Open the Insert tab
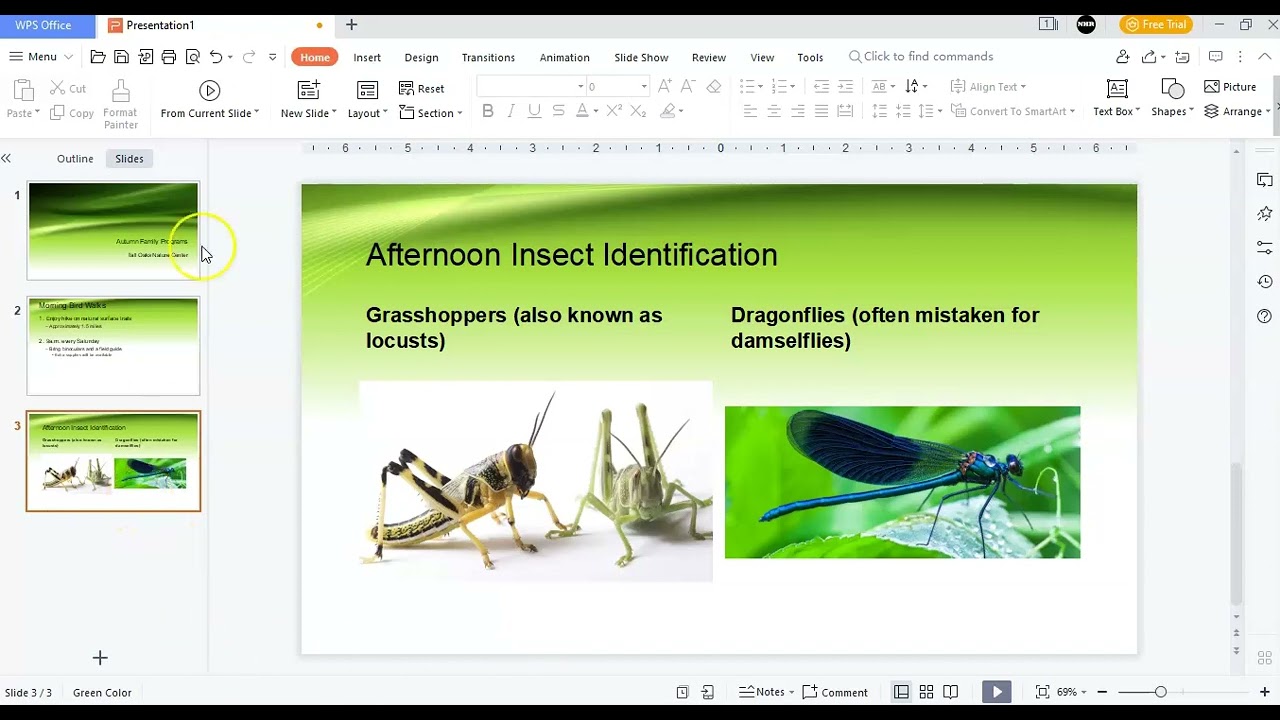The height and width of the screenshot is (720, 1280). tap(367, 57)
